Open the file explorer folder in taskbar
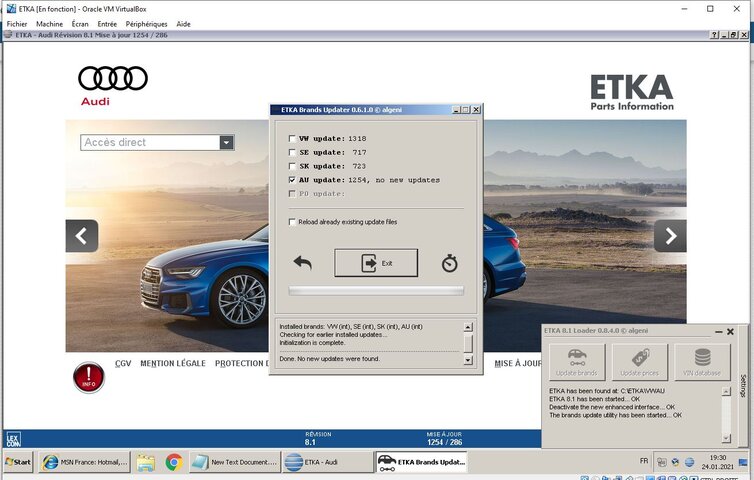The image size is (754, 480). click(x=145, y=462)
